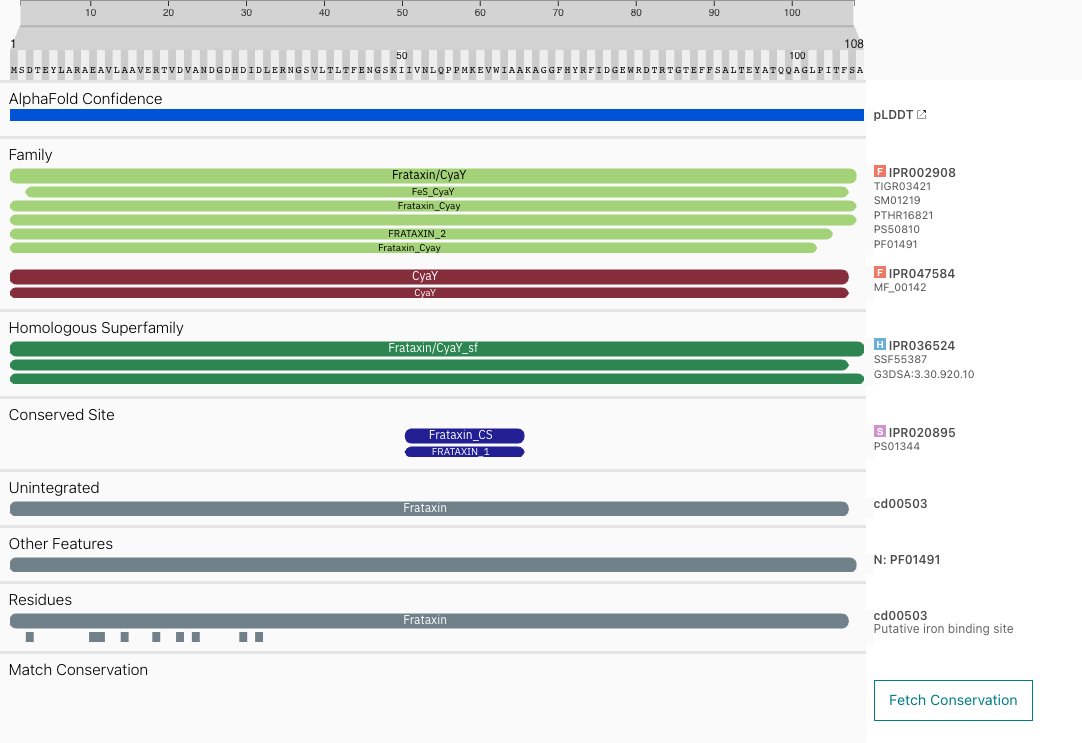Viewport: 1082px width, 743px height.
Task: Select the unlabeled green bar in the PTHR16821 row
Action: pyautogui.click(x=433, y=220)
